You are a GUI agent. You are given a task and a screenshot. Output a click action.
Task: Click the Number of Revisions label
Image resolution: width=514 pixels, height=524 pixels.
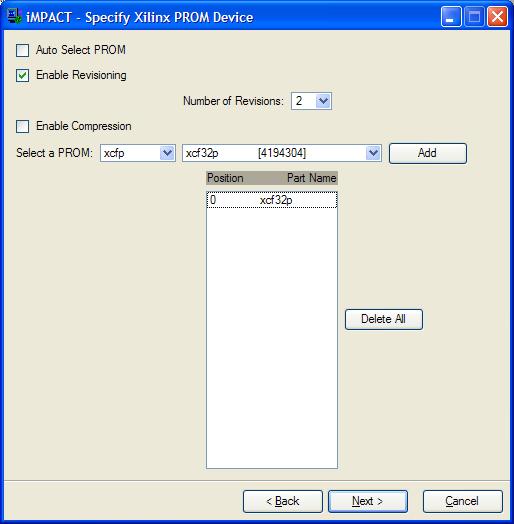tap(233, 101)
